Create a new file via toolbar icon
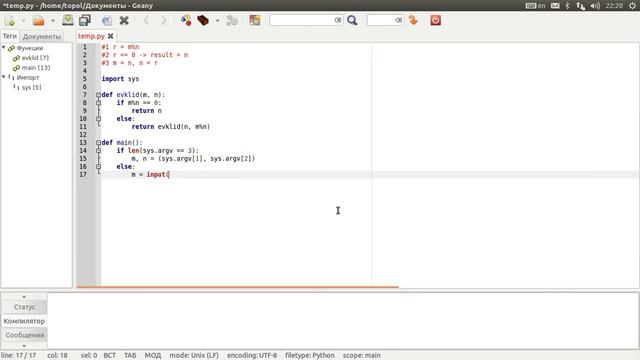 point(10,20)
